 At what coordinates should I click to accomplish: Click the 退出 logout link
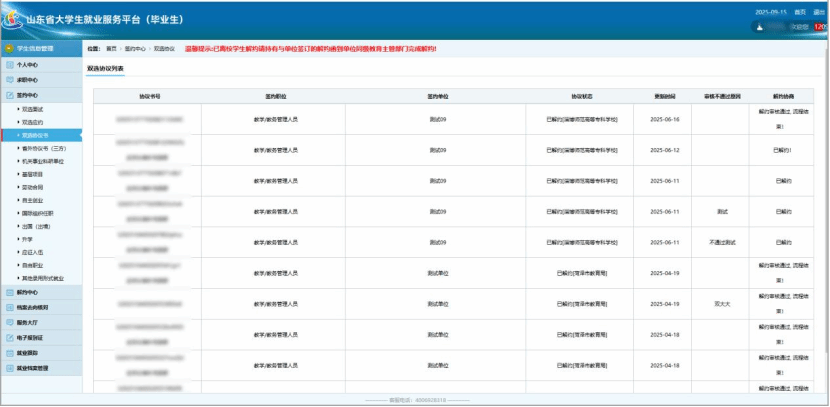(818, 11)
